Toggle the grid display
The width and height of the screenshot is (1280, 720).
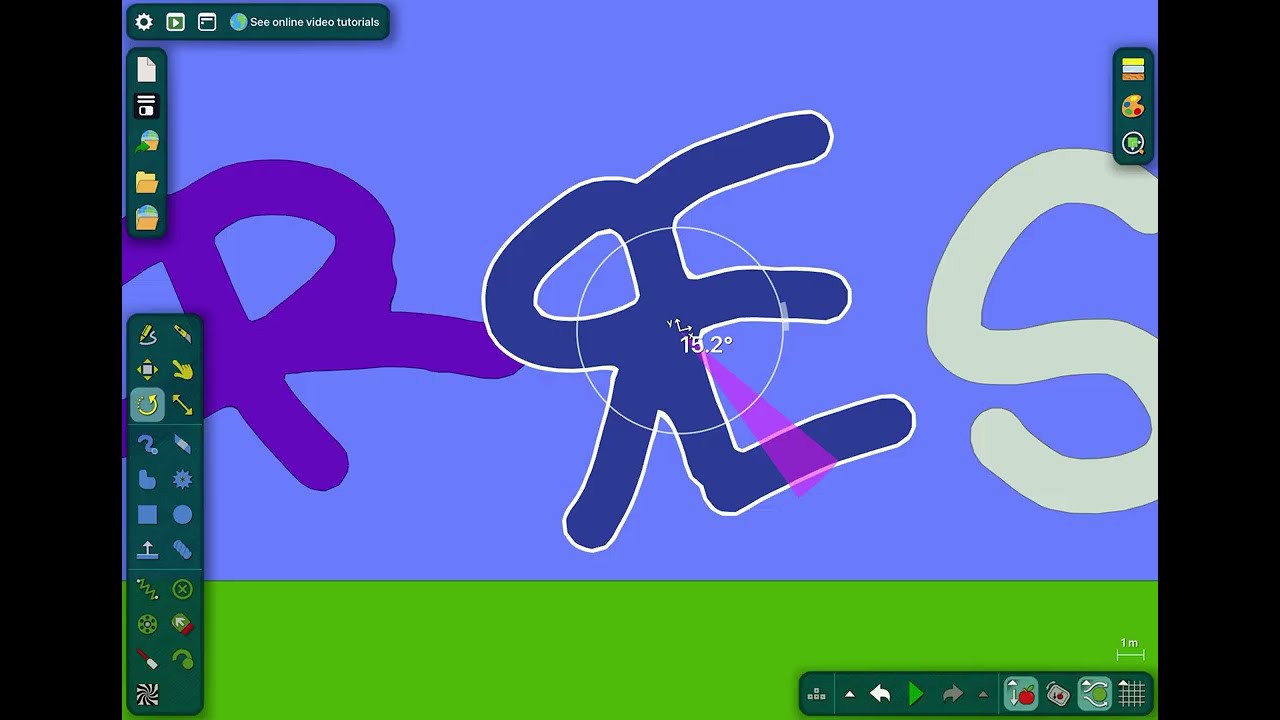[x=1131, y=693]
